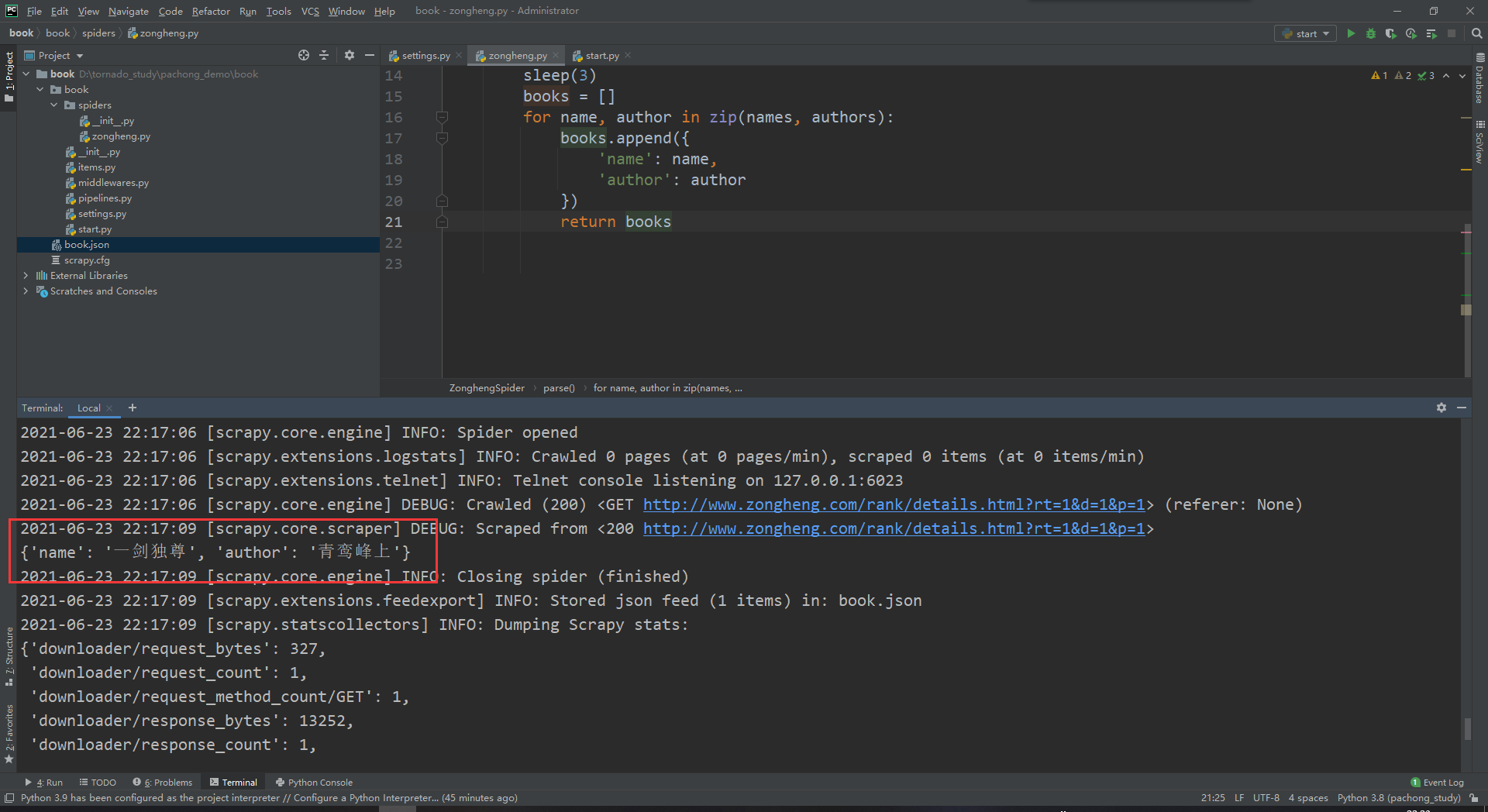
Task: Click parse() in the breadcrumb bar
Action: tap(559, 388)
